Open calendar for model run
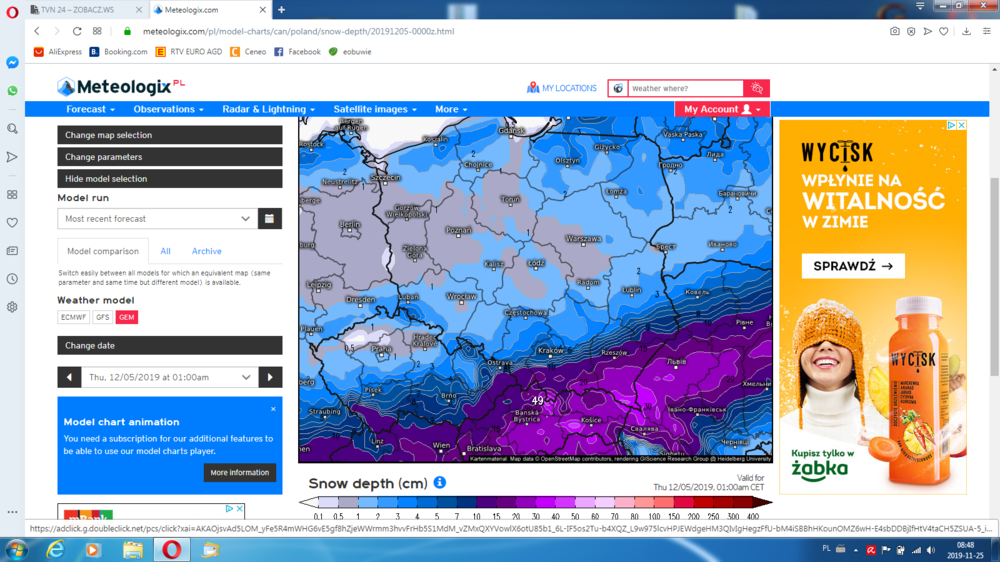 [270, 219]
